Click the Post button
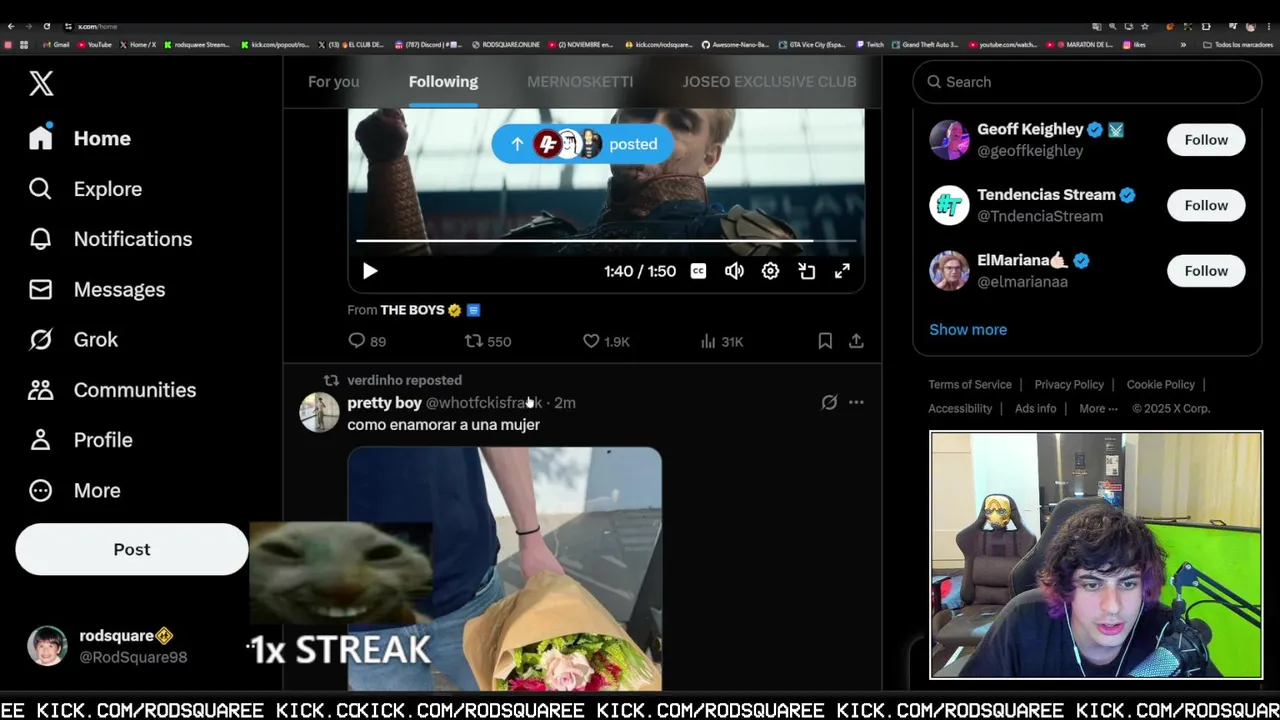This screenshot has height=720, width=1280. 132,549
